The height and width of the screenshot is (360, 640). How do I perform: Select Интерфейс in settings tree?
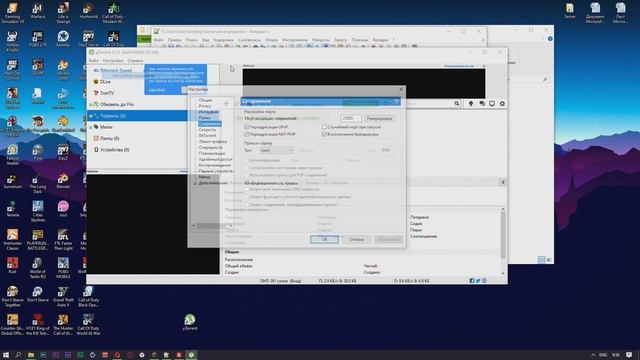(x=209, y=112)
